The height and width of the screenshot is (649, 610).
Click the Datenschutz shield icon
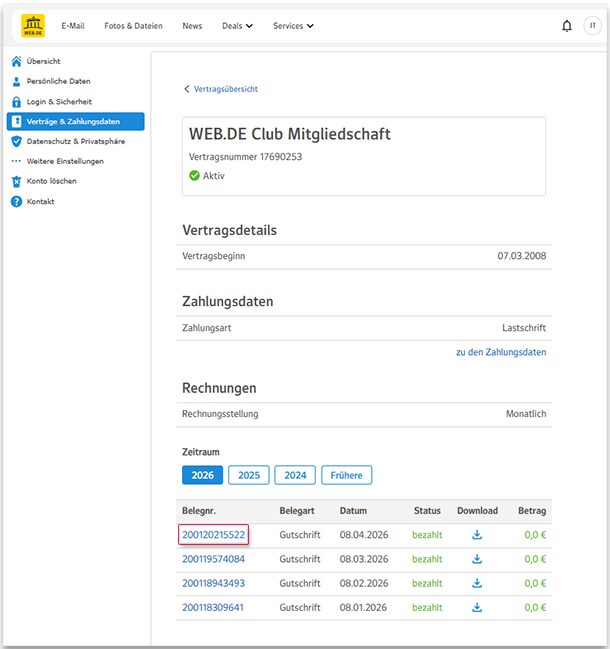coord(16,141)
